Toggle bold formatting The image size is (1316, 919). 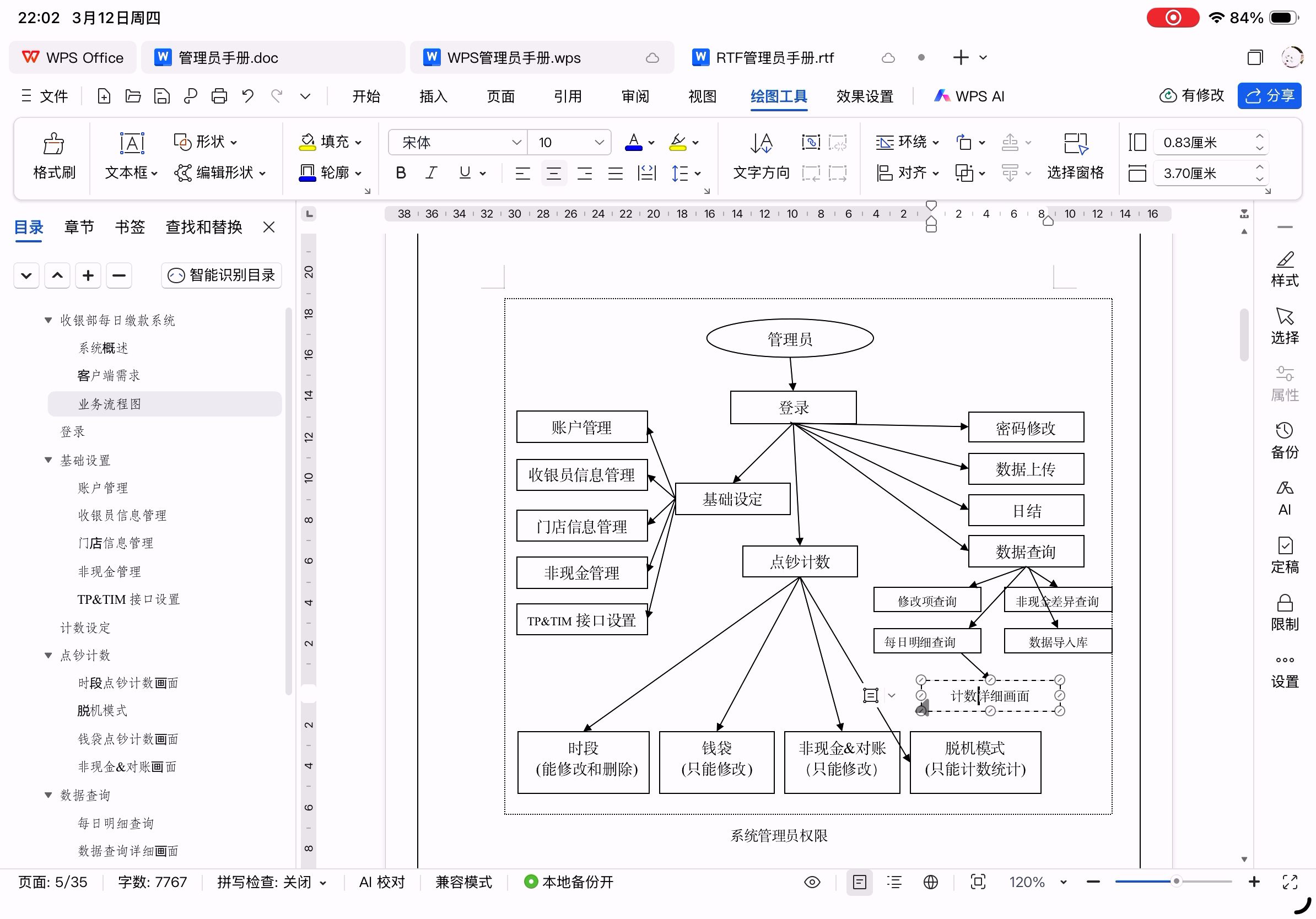point(401,173)
